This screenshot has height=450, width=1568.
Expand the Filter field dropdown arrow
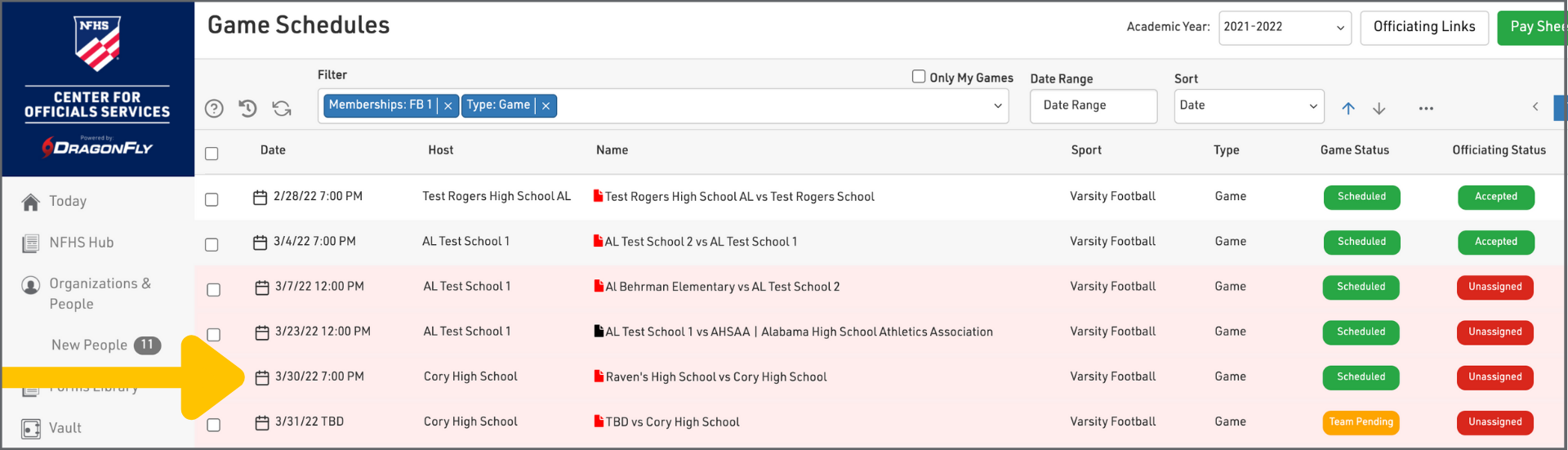point(998,106)
